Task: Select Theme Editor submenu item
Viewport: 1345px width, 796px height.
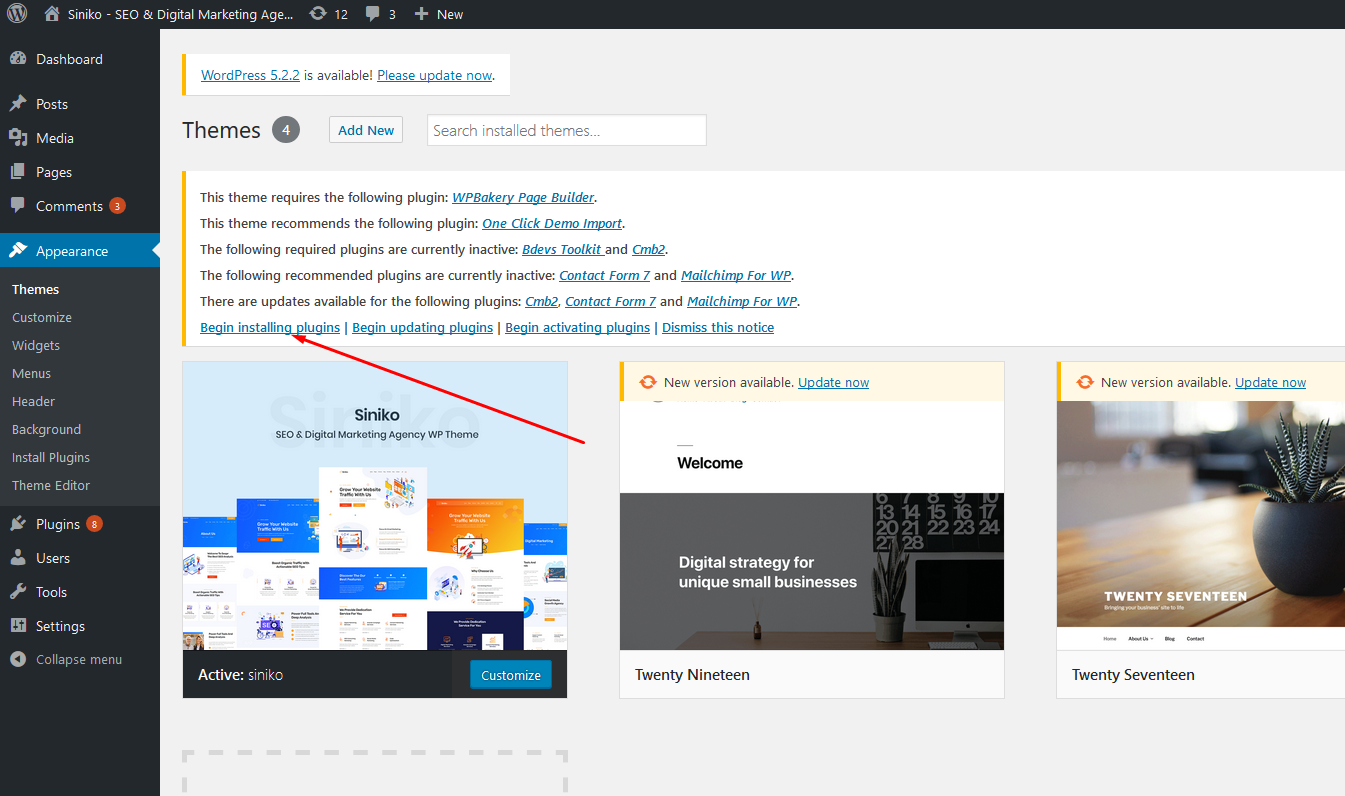Action: [51, 485]
